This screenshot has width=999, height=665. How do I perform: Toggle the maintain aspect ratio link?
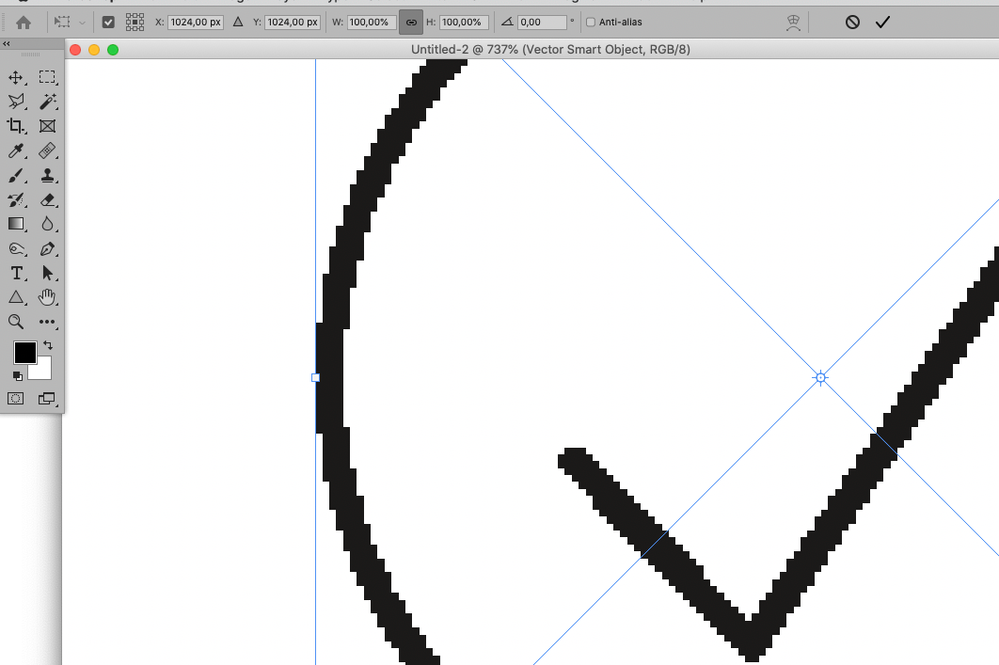pyautogui.click(x=410, y=21)
